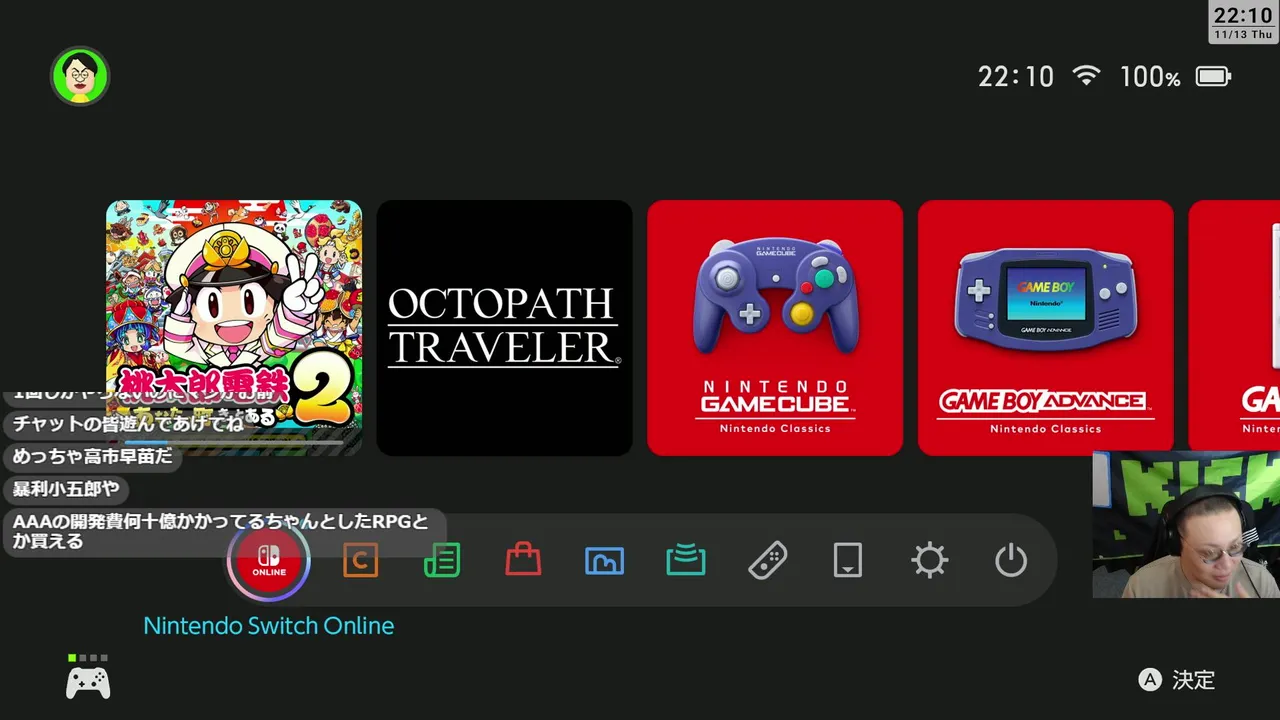
Task: Open the Controllers icon
Action: 767,561
